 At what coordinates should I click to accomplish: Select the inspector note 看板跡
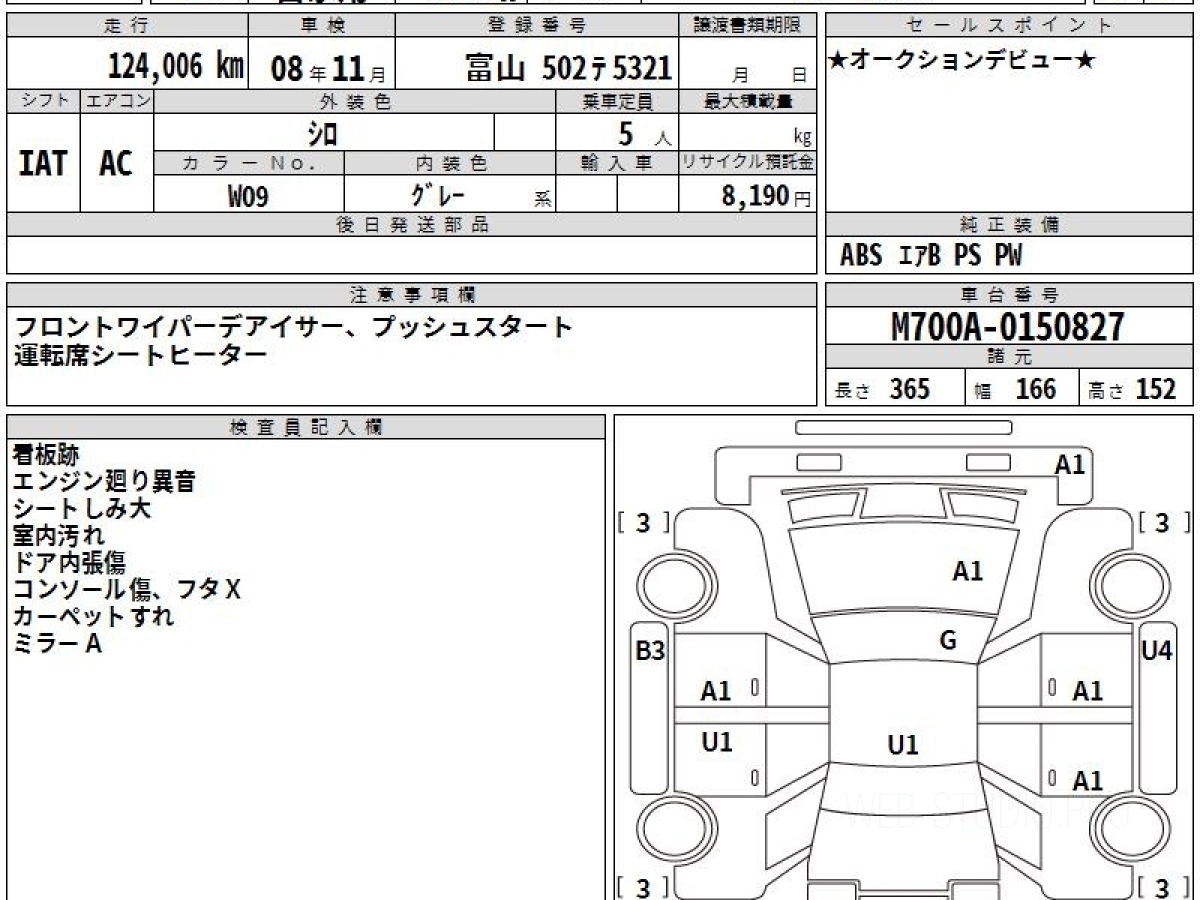(x=46, y=455)
